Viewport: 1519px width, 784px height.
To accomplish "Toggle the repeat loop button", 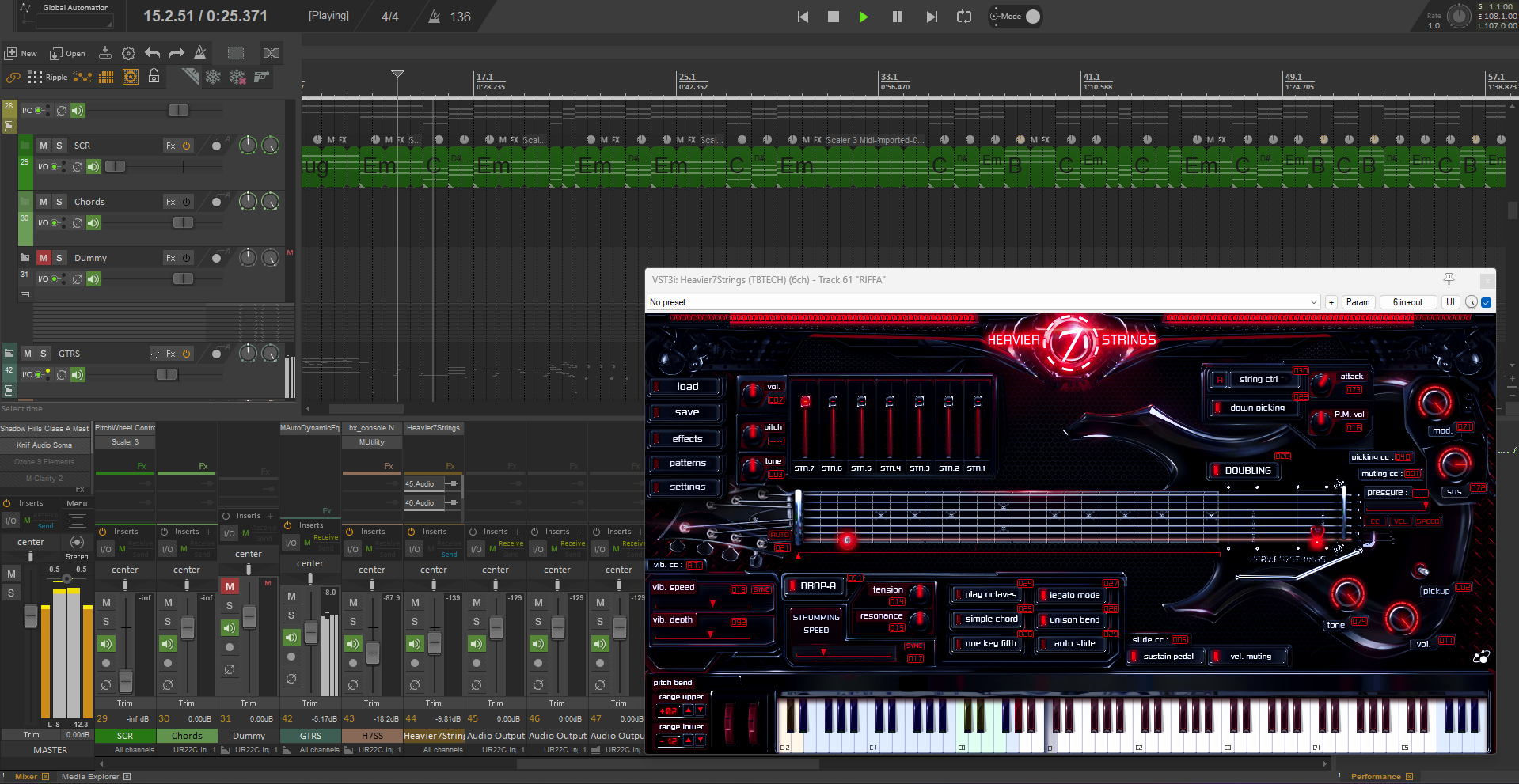I will point(964,17).
